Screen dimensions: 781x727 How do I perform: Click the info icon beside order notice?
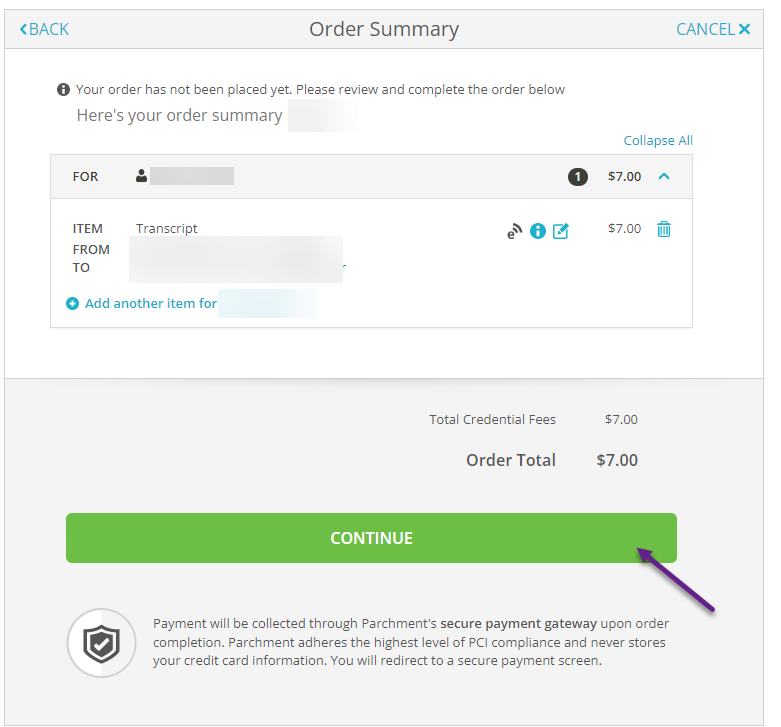pyautogui.click(x=64, y=90)
